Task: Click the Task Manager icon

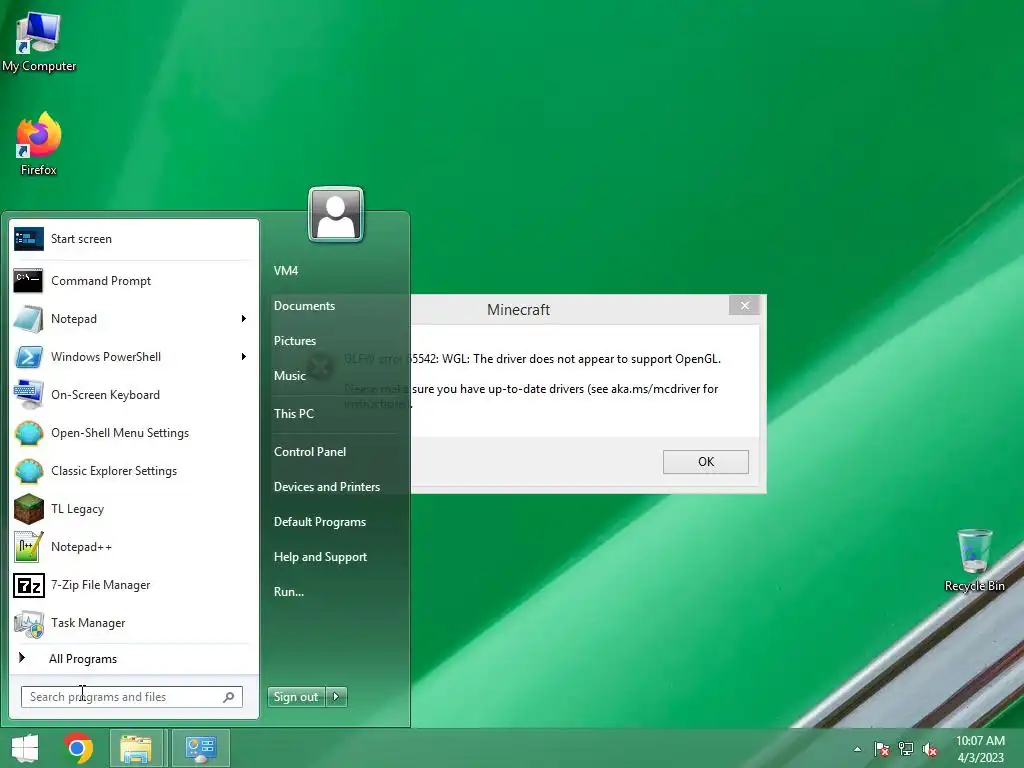Action: (x=28, y=623)
